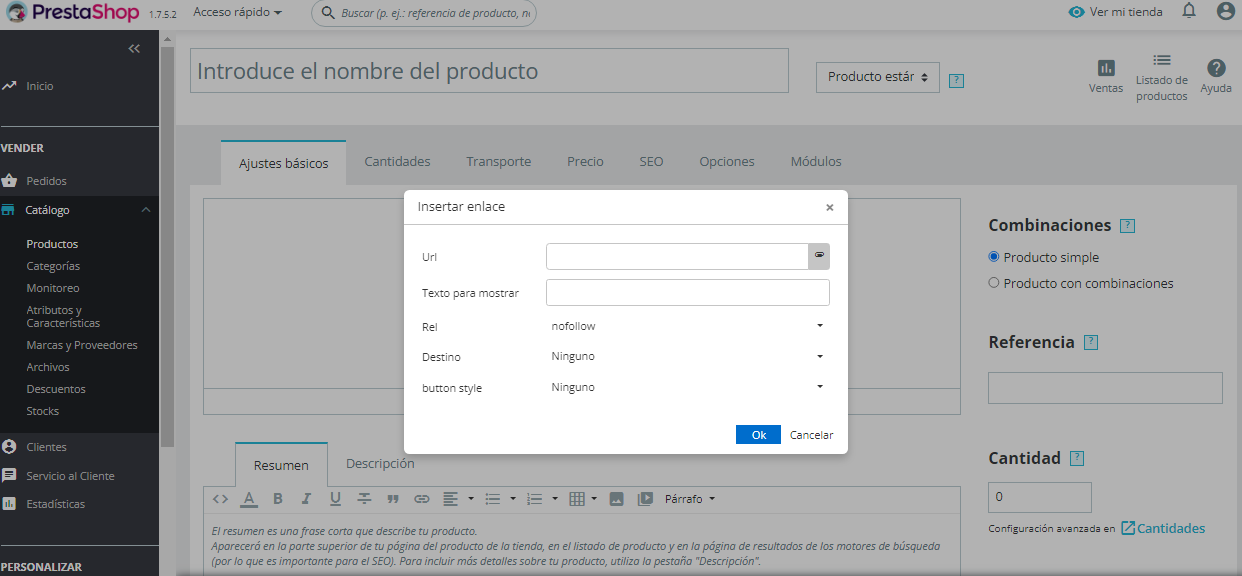Image resolution: width=1242 pixels, height=576 pixels.
Task: Click the numbered list icon
Action: (x=534, y=498)
